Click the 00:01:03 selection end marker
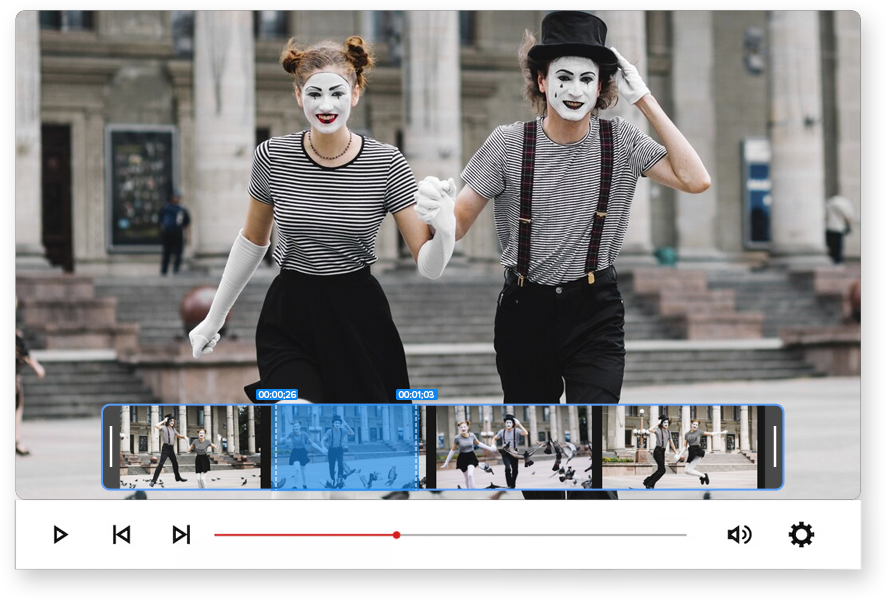Screen dimensions: 888x600 (416, 395)
